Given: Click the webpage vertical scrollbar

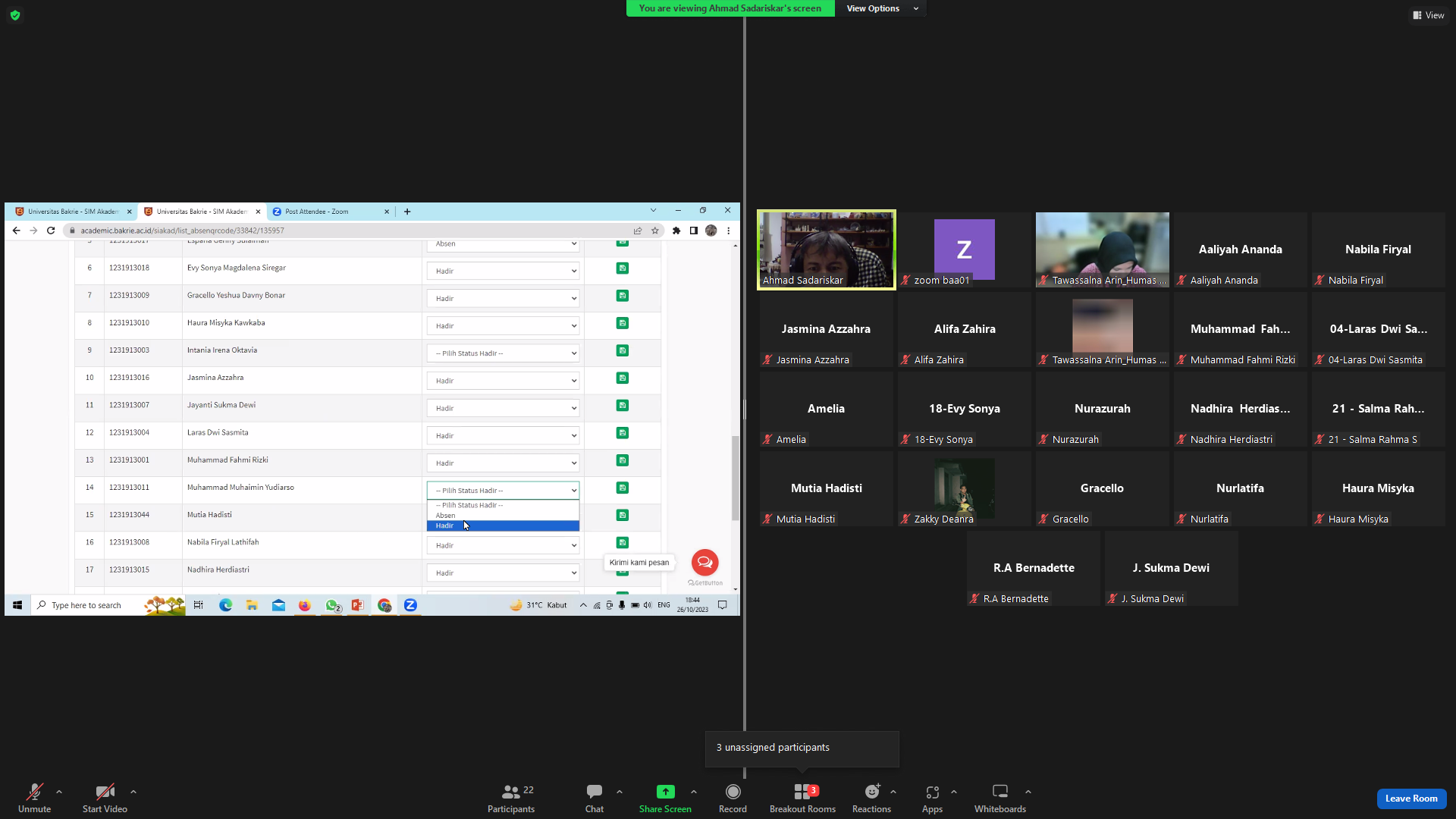Looking at the screenshot, I should 735,478.
